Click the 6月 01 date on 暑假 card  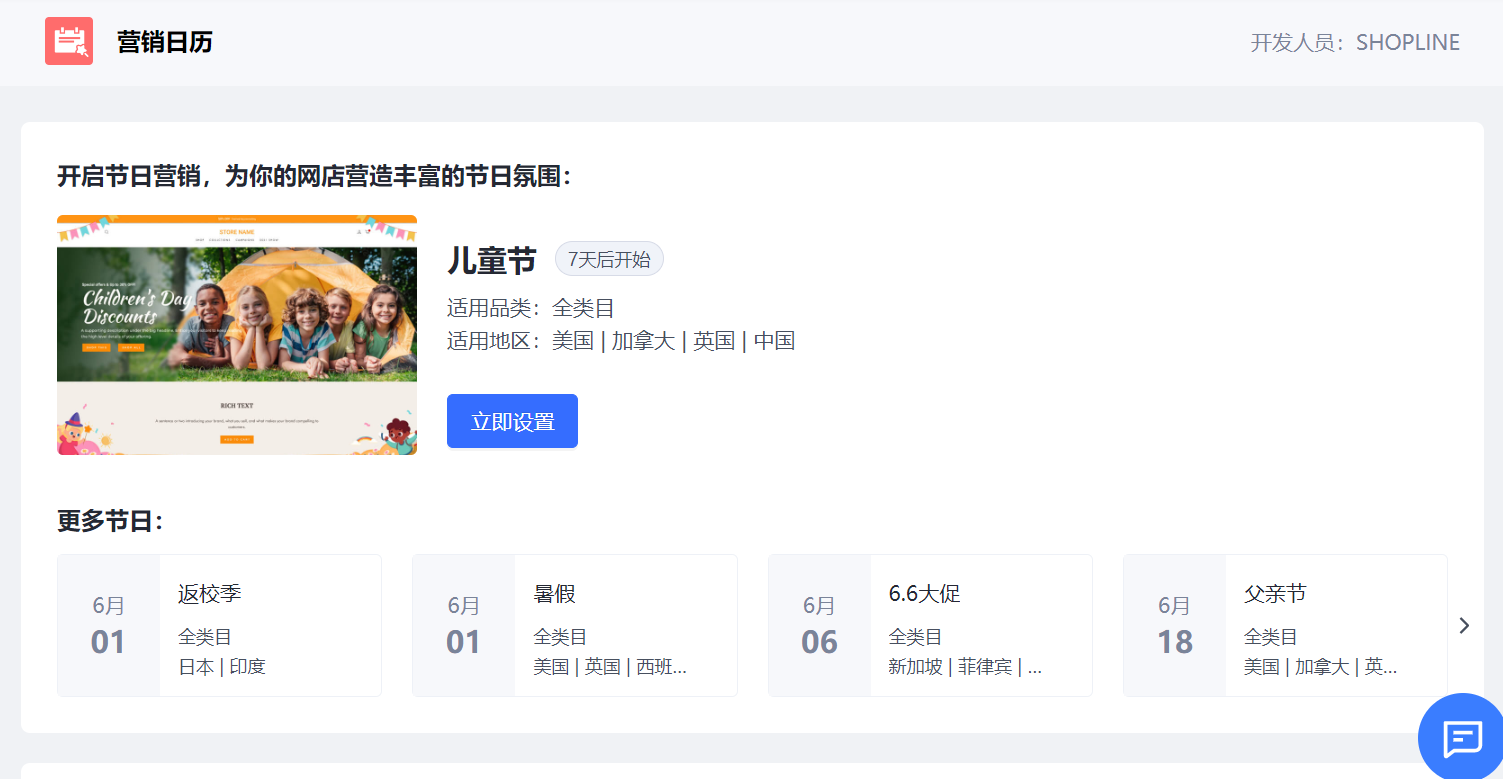coord(463,625)
